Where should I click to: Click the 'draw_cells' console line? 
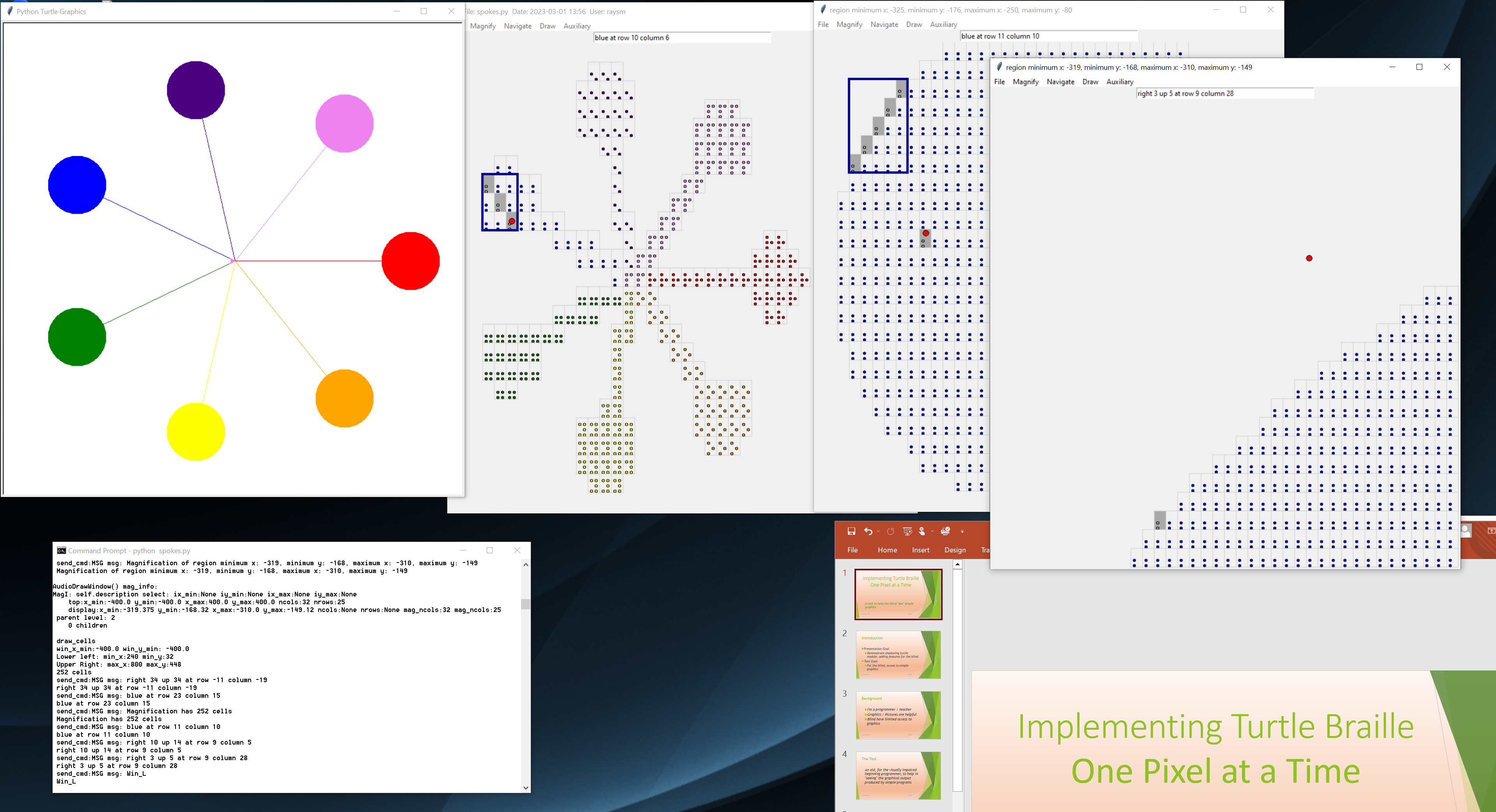click(x=76, y=641)
